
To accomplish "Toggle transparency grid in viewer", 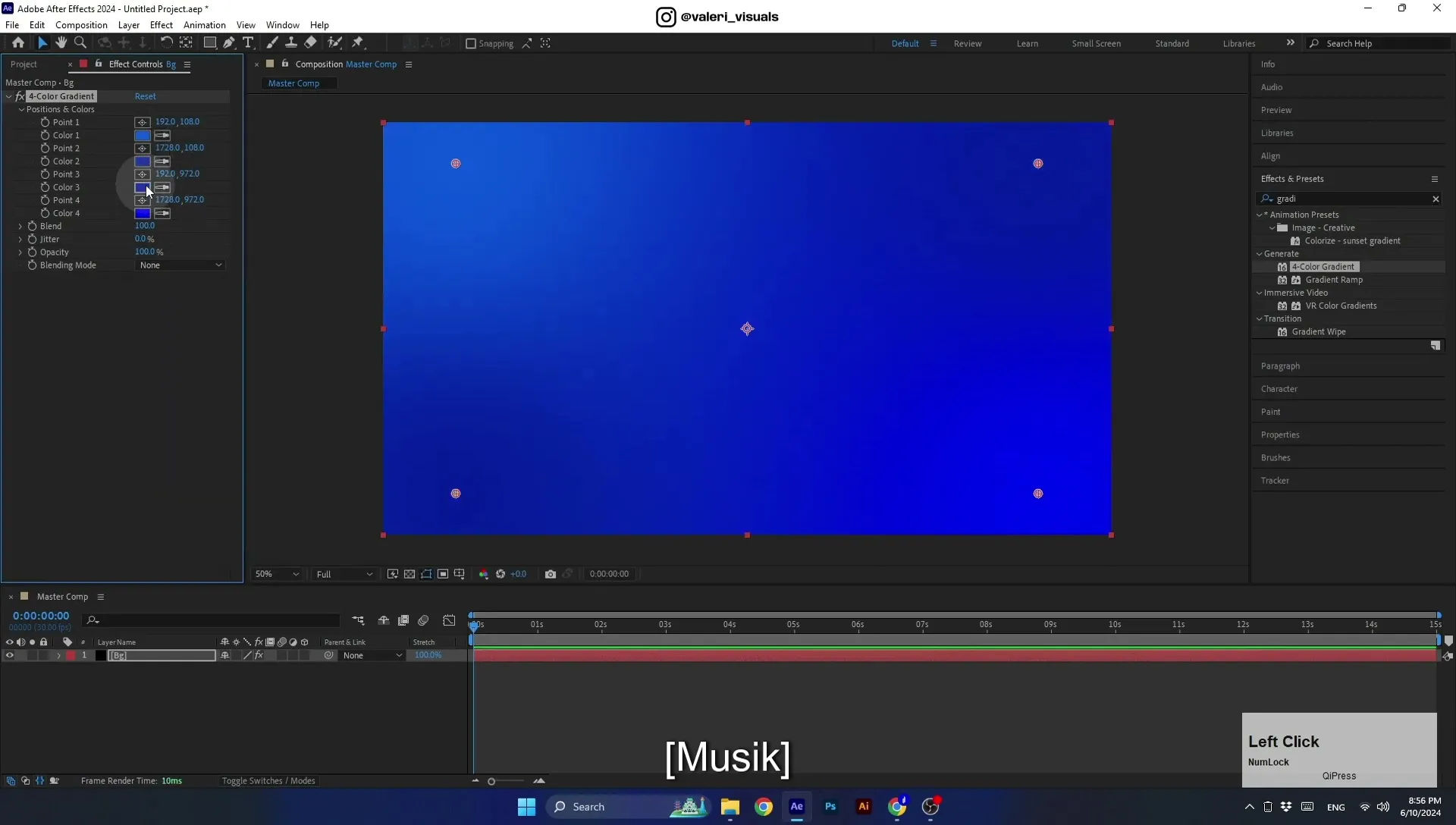I will point(409,574).
